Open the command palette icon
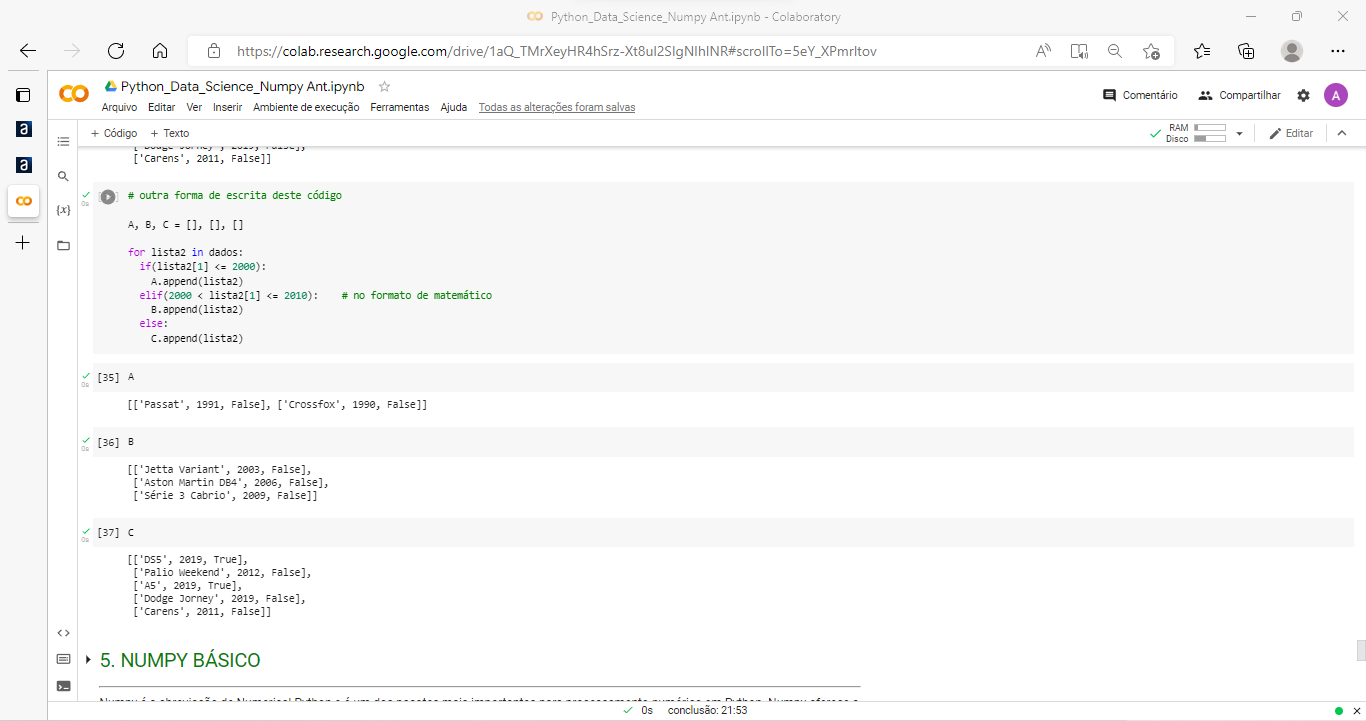Image resolution: width=1366 pixels, height=721 pixels. pyautogui.click(x=63, y=659)
